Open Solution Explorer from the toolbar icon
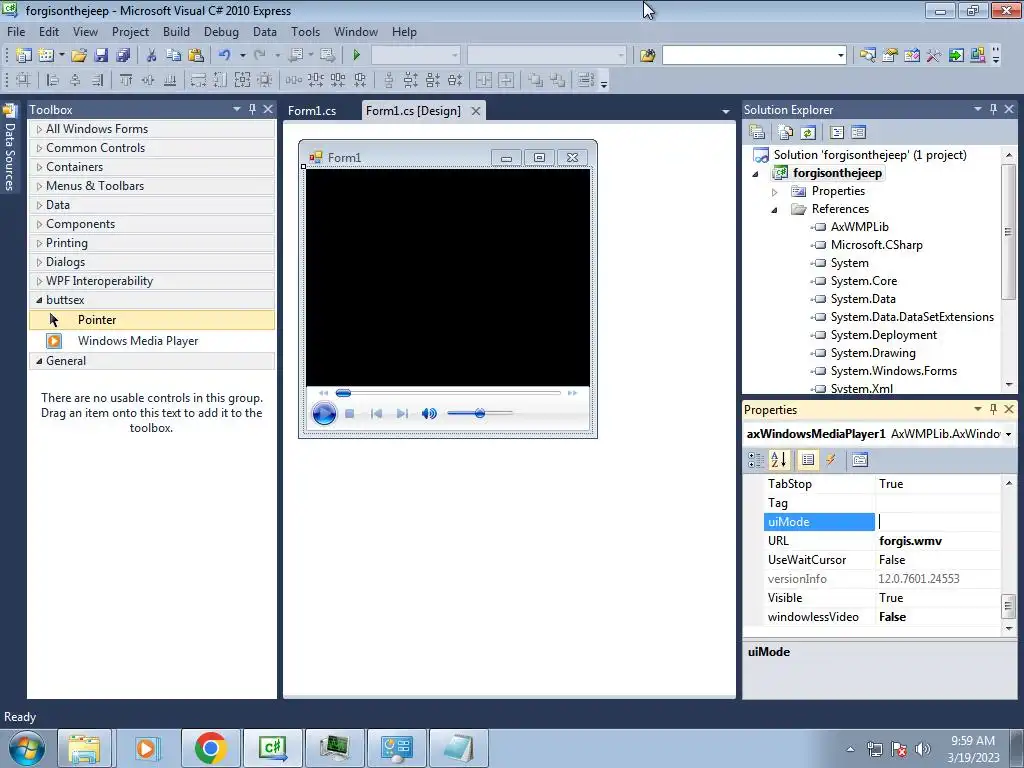 pyautogui.click(x=868, y=56)
